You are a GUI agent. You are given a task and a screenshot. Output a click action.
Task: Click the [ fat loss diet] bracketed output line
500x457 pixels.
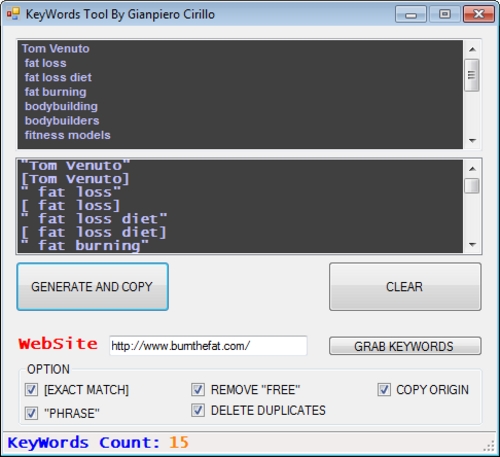click(93, 232)
